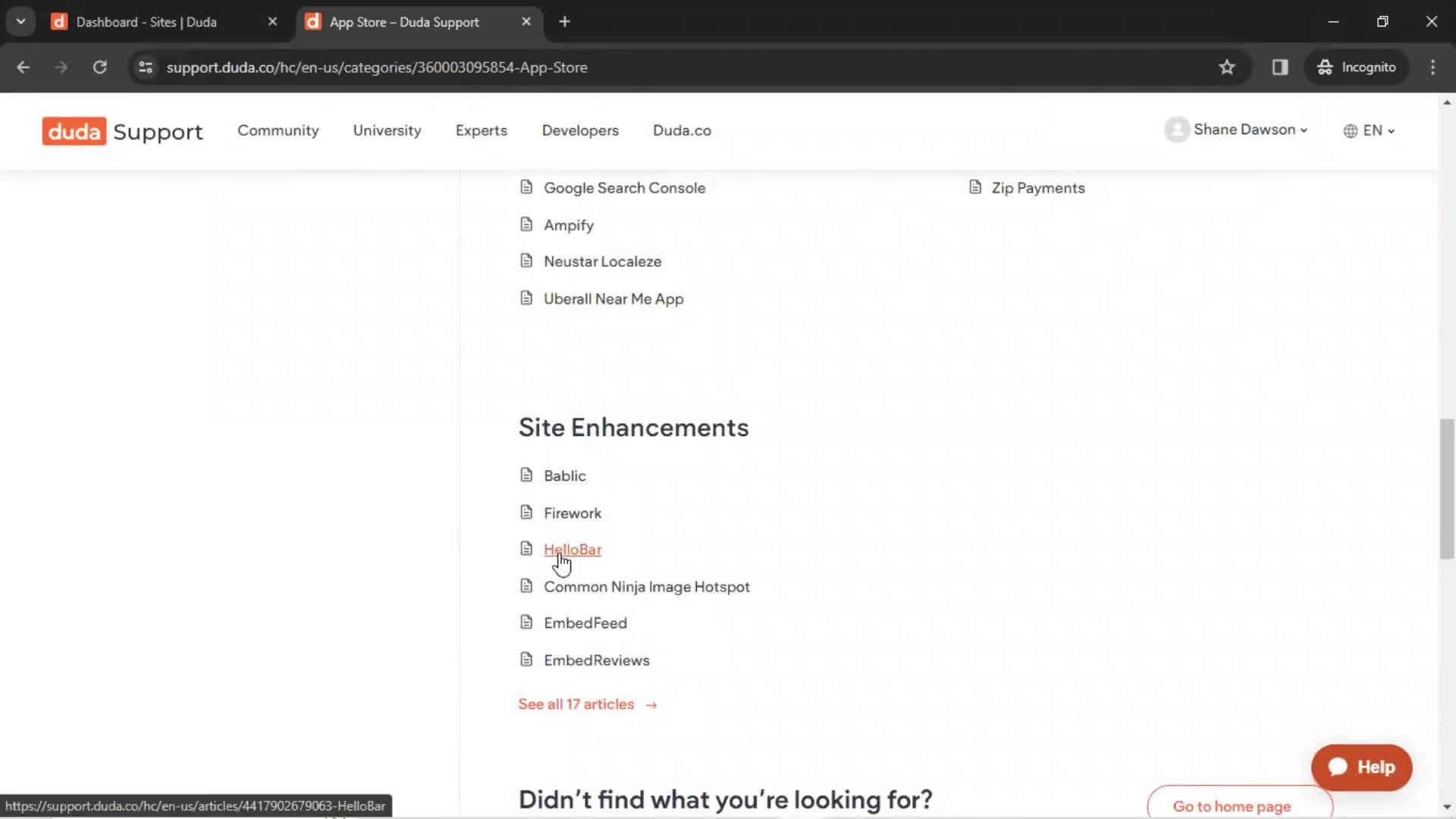Click the Bablic document icon
The image size is (1456, 819).
click(526, 475)
